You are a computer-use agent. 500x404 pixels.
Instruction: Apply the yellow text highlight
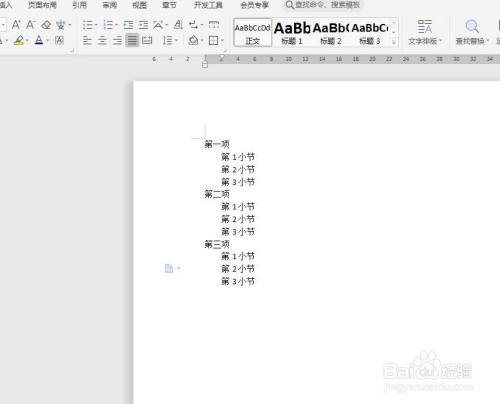[x=19, y=41]
